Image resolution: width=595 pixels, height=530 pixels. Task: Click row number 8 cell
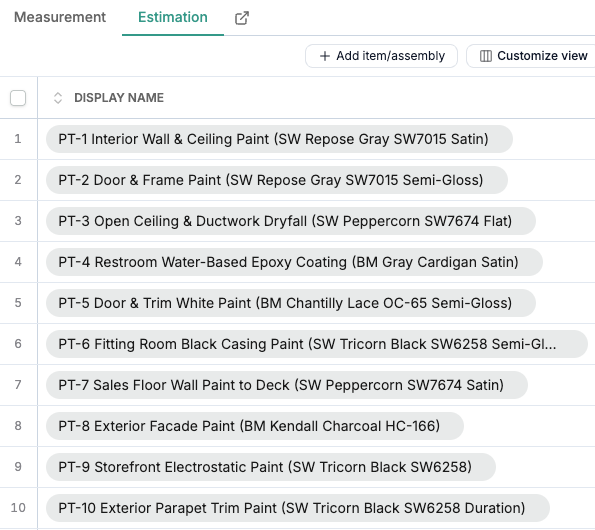(18, 426)
